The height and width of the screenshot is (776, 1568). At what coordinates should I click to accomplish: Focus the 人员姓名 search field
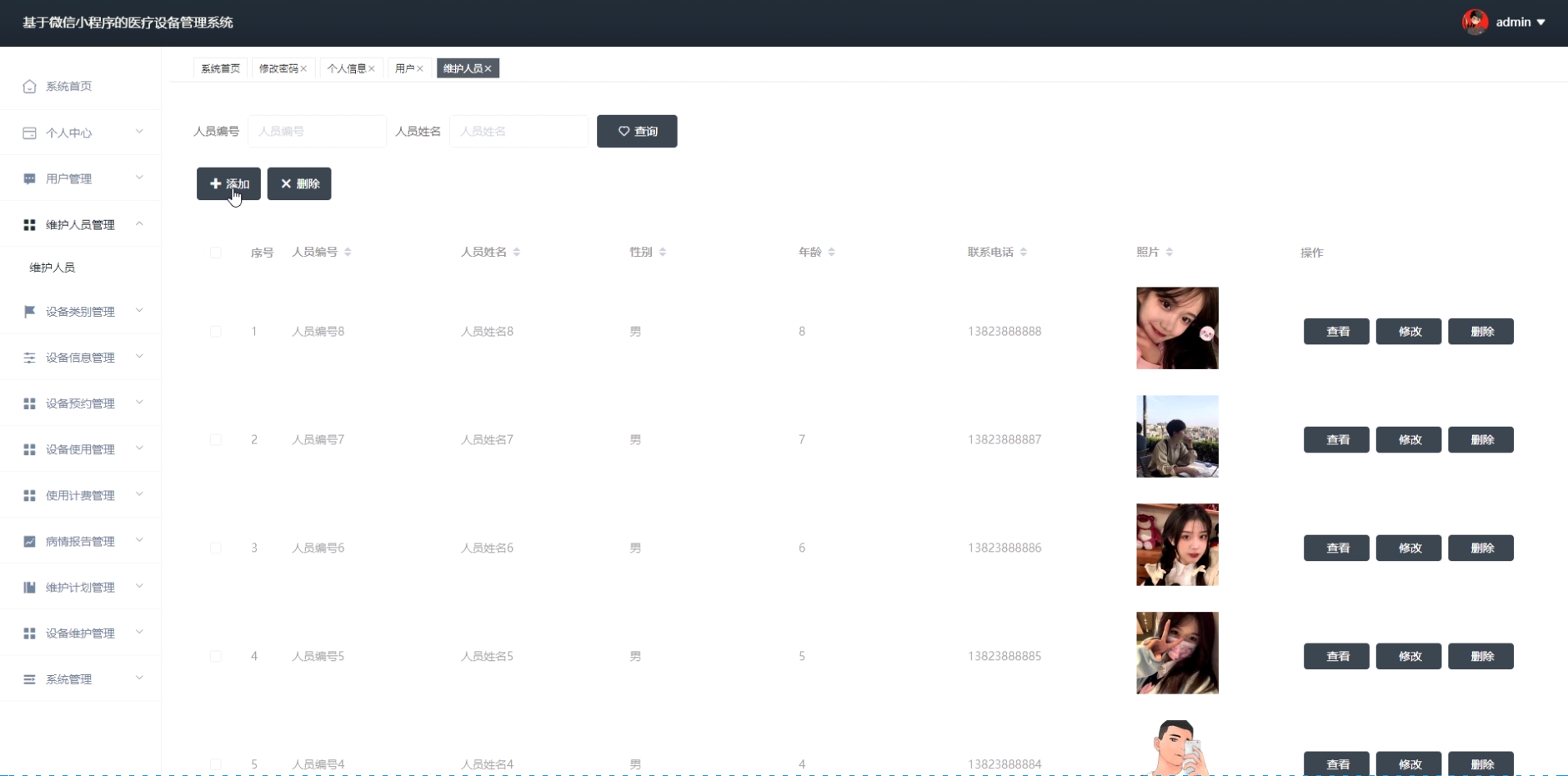point(518,131)
